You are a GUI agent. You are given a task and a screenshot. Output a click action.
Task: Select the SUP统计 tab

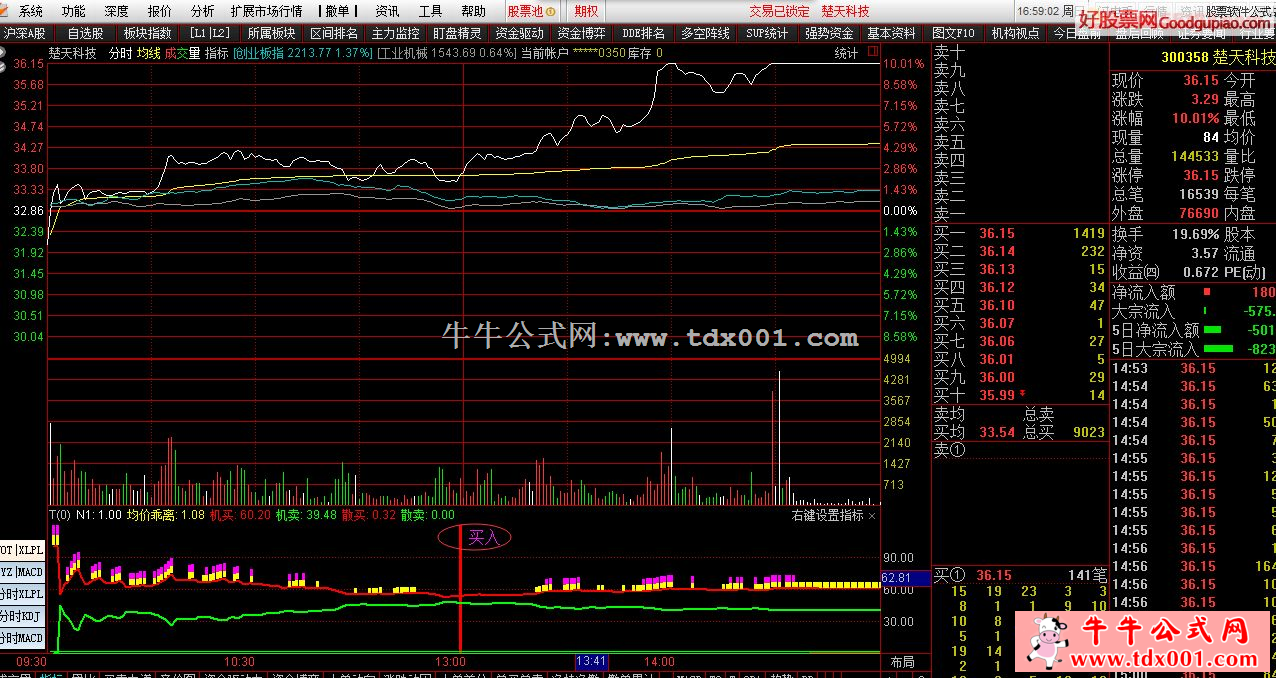[x=767, y=33]
